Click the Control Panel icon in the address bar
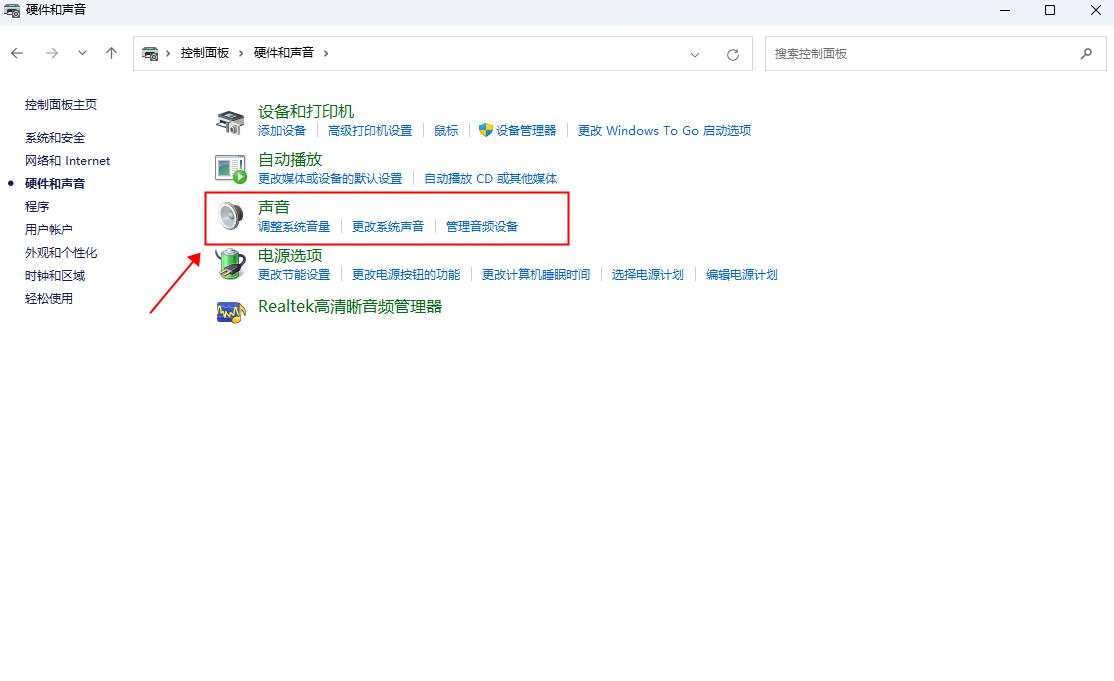The height and width of the screenshot is (681, 1114). click(150, 52)
